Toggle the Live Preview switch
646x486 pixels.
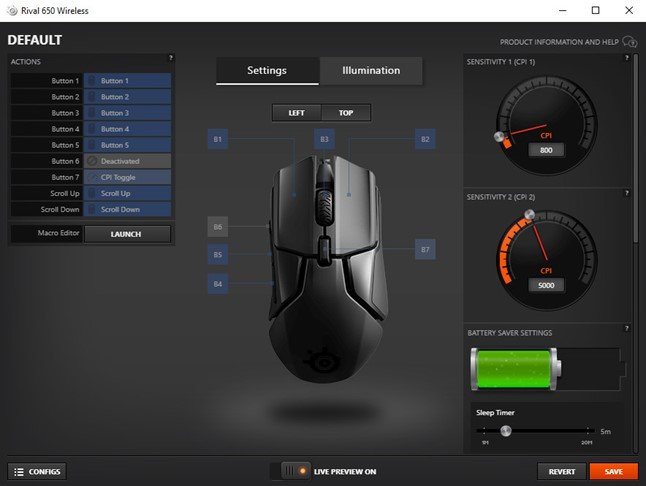(x=295, y=470)
